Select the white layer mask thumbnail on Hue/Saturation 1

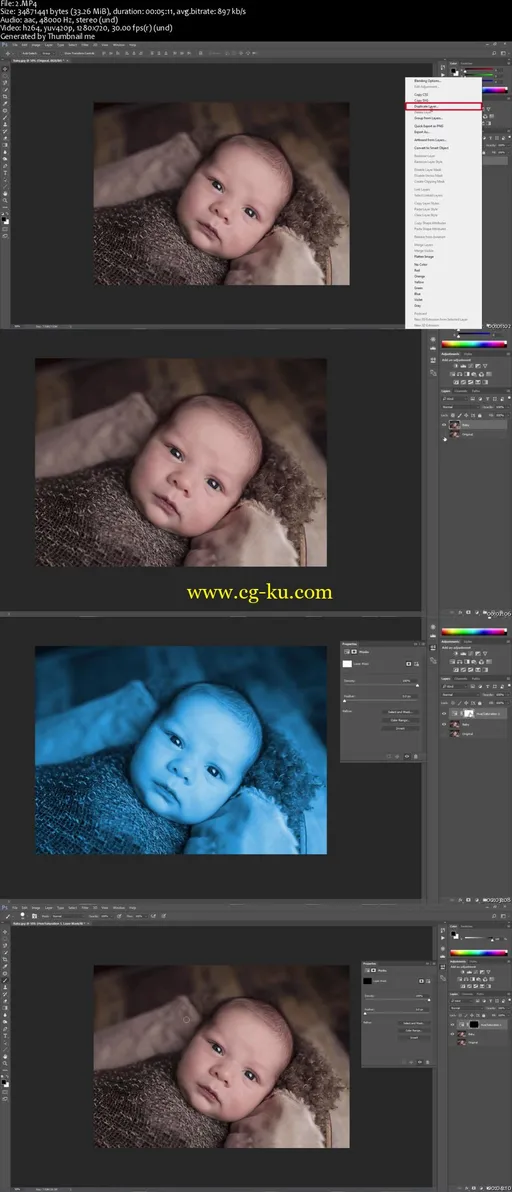[469, 713]
